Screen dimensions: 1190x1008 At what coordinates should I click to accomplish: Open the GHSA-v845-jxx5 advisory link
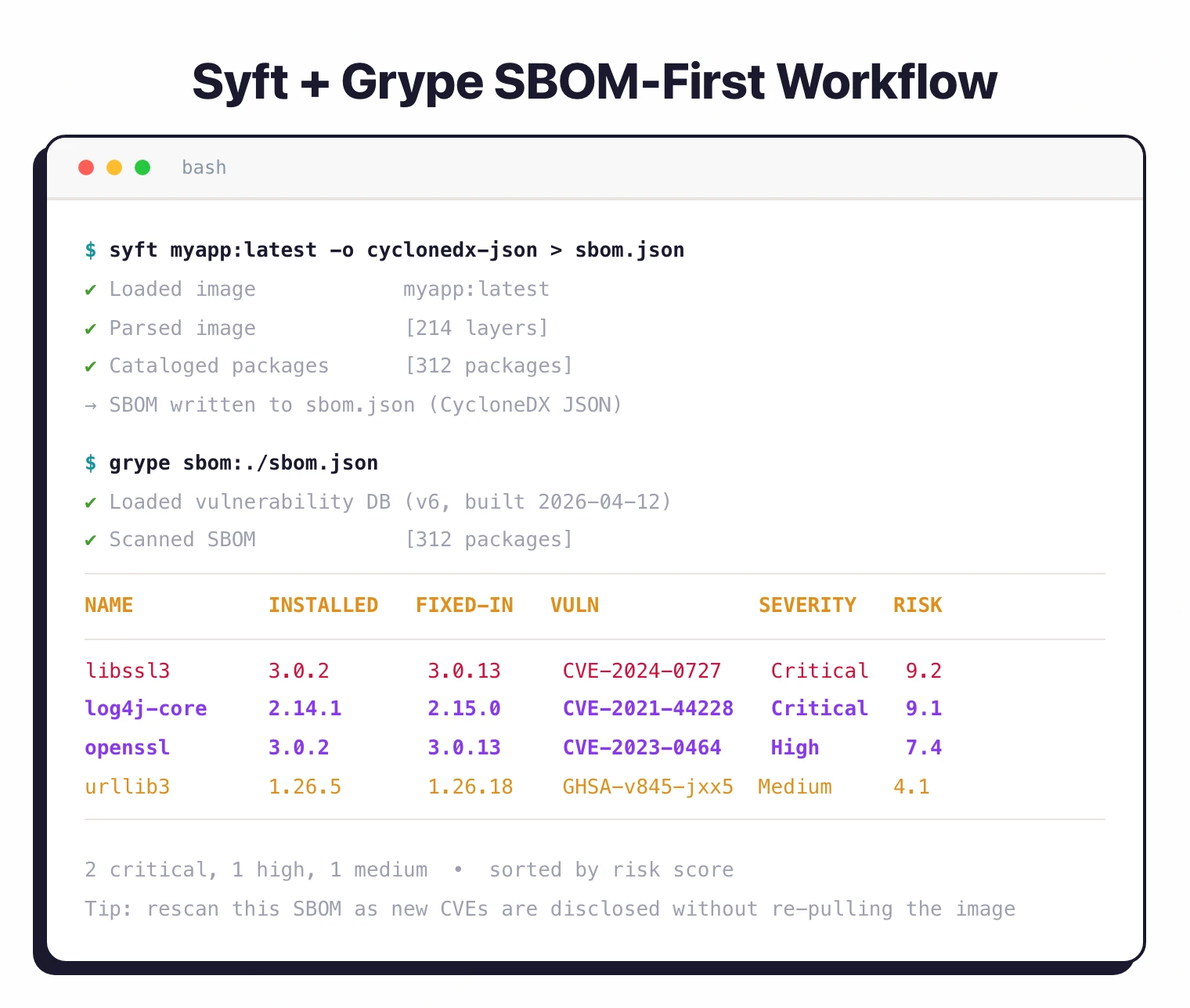[648, 787]
